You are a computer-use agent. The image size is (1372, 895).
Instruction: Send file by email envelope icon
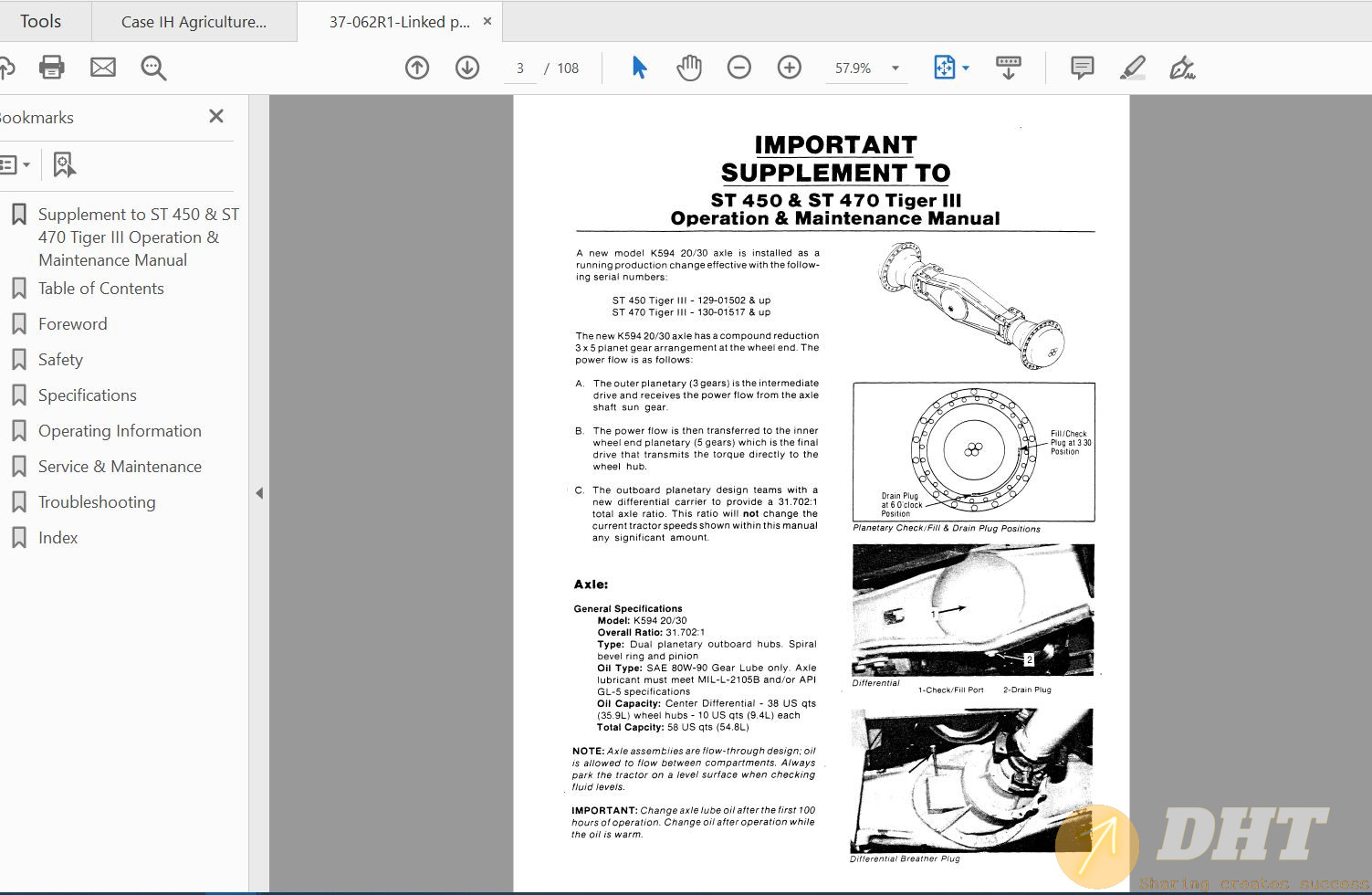[103, 68]
